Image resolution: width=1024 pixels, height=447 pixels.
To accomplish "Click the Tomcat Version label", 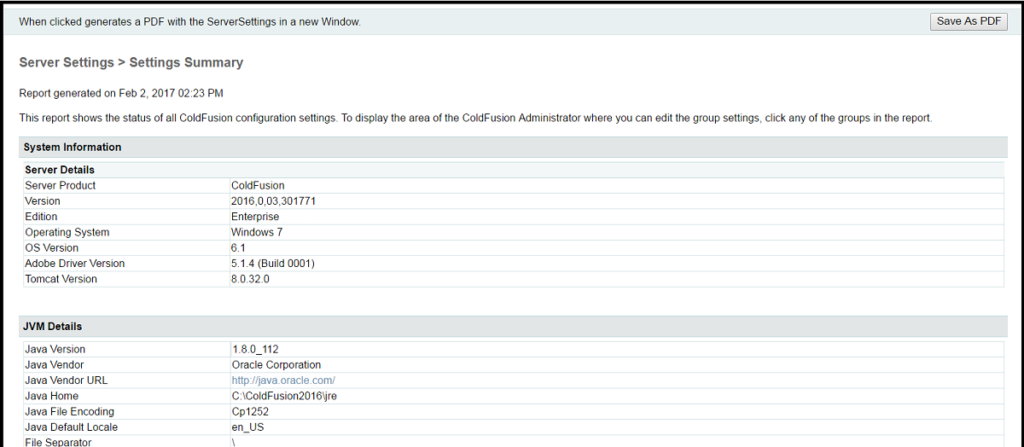I will pyautogui.click(x=61, y=279).
